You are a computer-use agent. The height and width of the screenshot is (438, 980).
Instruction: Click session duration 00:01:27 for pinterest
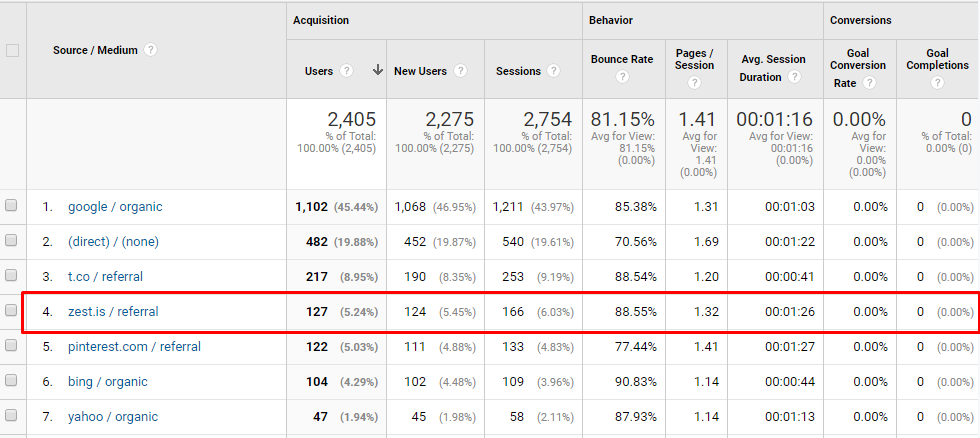pos(790,347)
